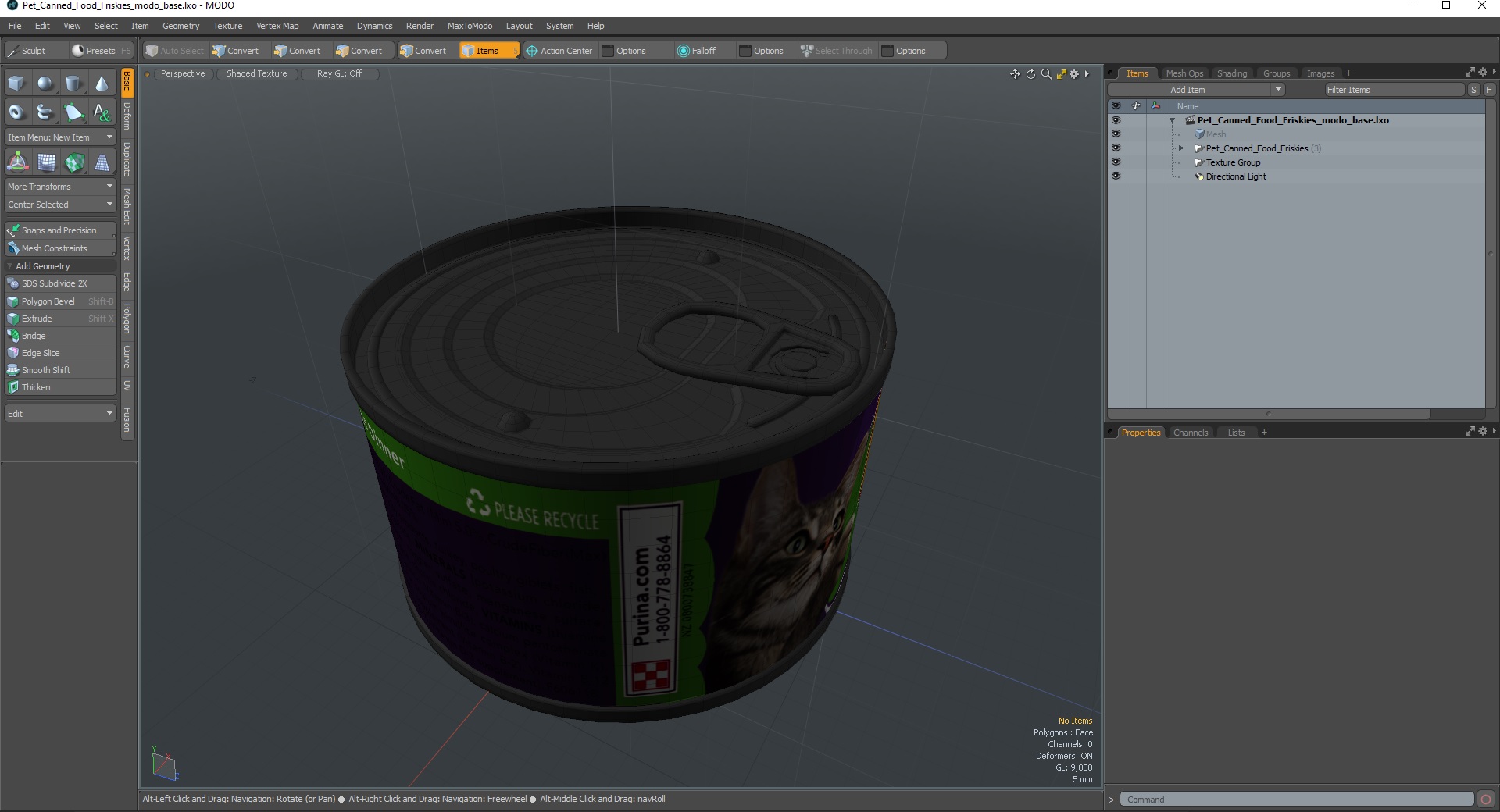
Task: Click the eye column header in Items
Action: pyautogui.click(x=1116, y=105)
